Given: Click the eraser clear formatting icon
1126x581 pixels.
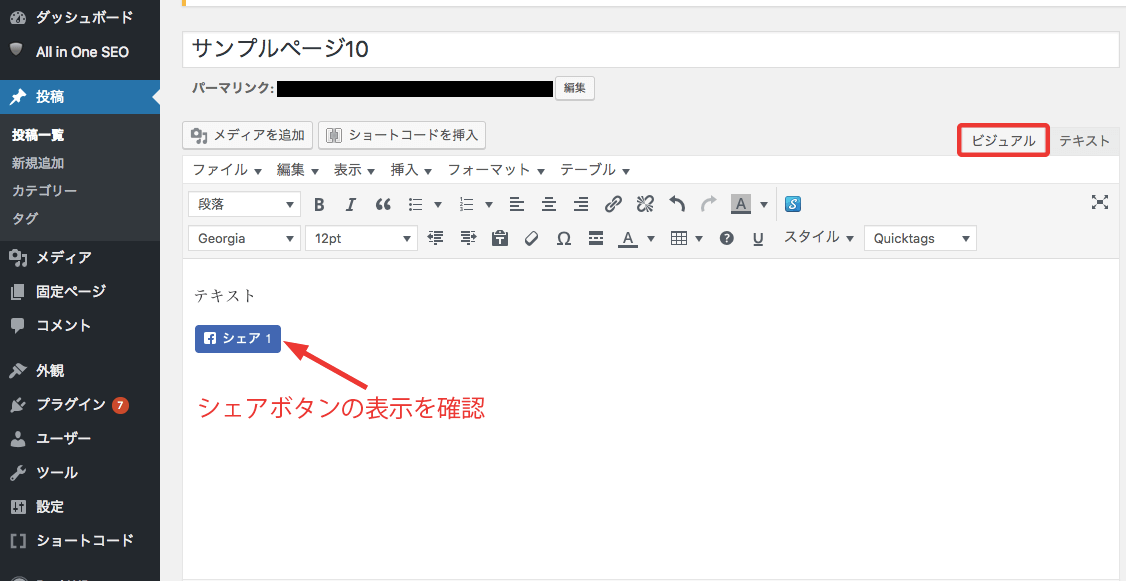Looking at the screenshot, I should coord(532,239).
